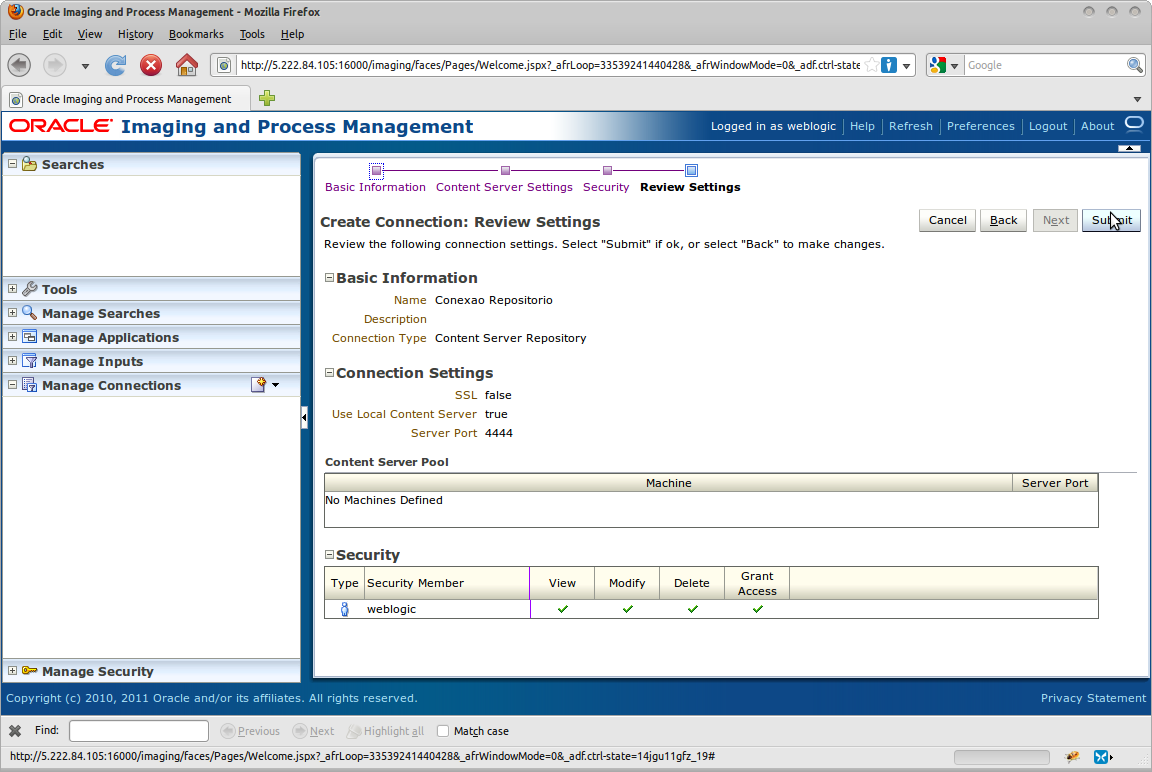Expand the Tools panel

(x=12, y=289)
